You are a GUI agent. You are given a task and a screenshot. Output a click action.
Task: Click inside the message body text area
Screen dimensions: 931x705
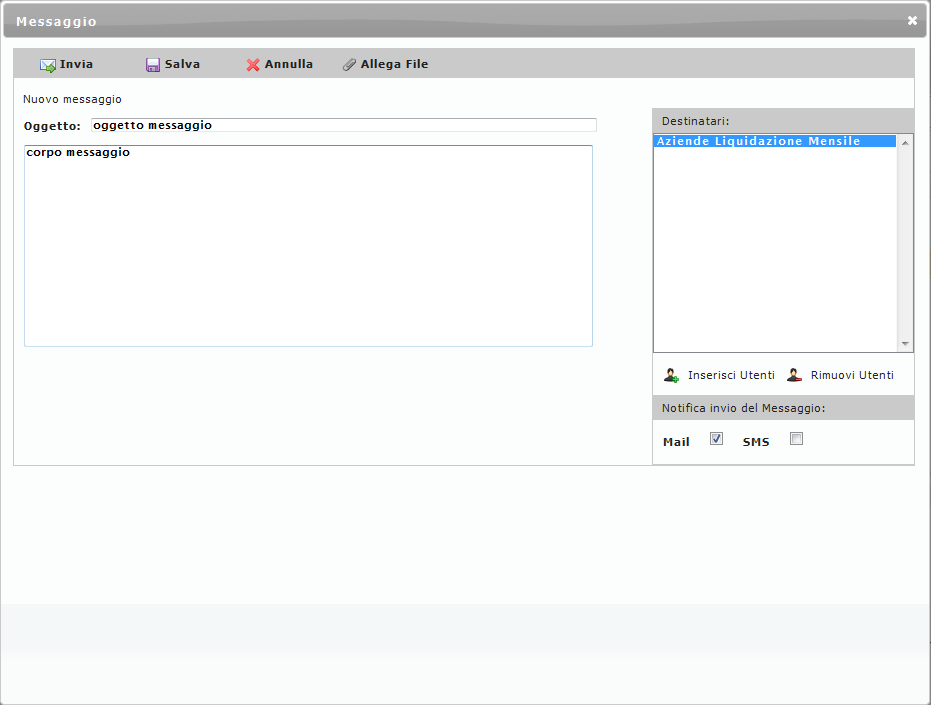pos(308,246)
